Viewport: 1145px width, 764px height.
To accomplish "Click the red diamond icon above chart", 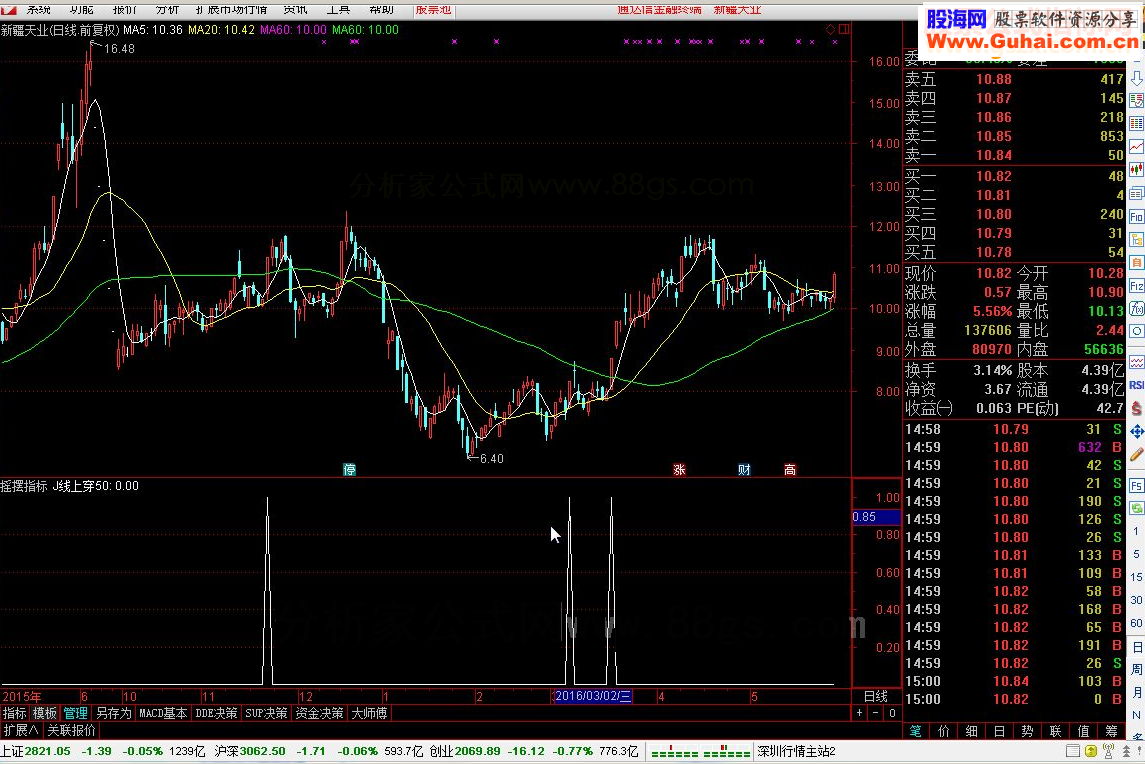I will tap(830, 29).
